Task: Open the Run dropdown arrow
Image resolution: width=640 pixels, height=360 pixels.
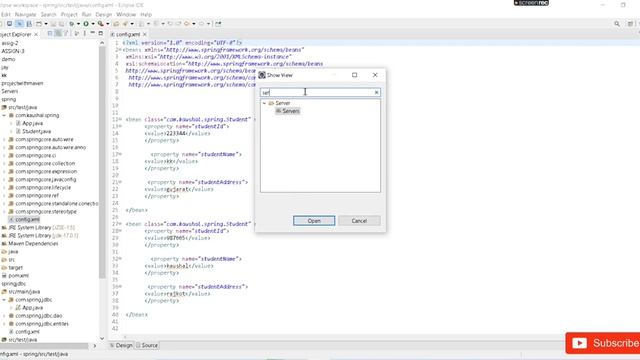Action: pyautogui.click(x=93, y=24)
